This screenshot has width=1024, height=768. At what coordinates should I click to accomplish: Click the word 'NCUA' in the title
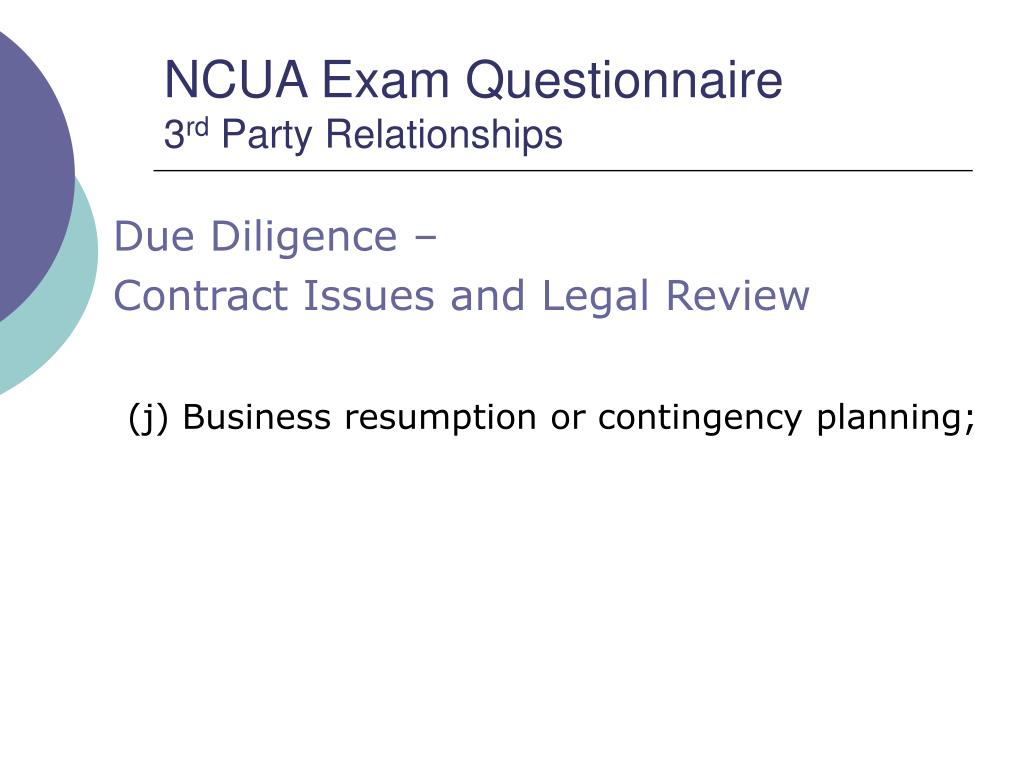pyautogui.click(x=236, y=80)
